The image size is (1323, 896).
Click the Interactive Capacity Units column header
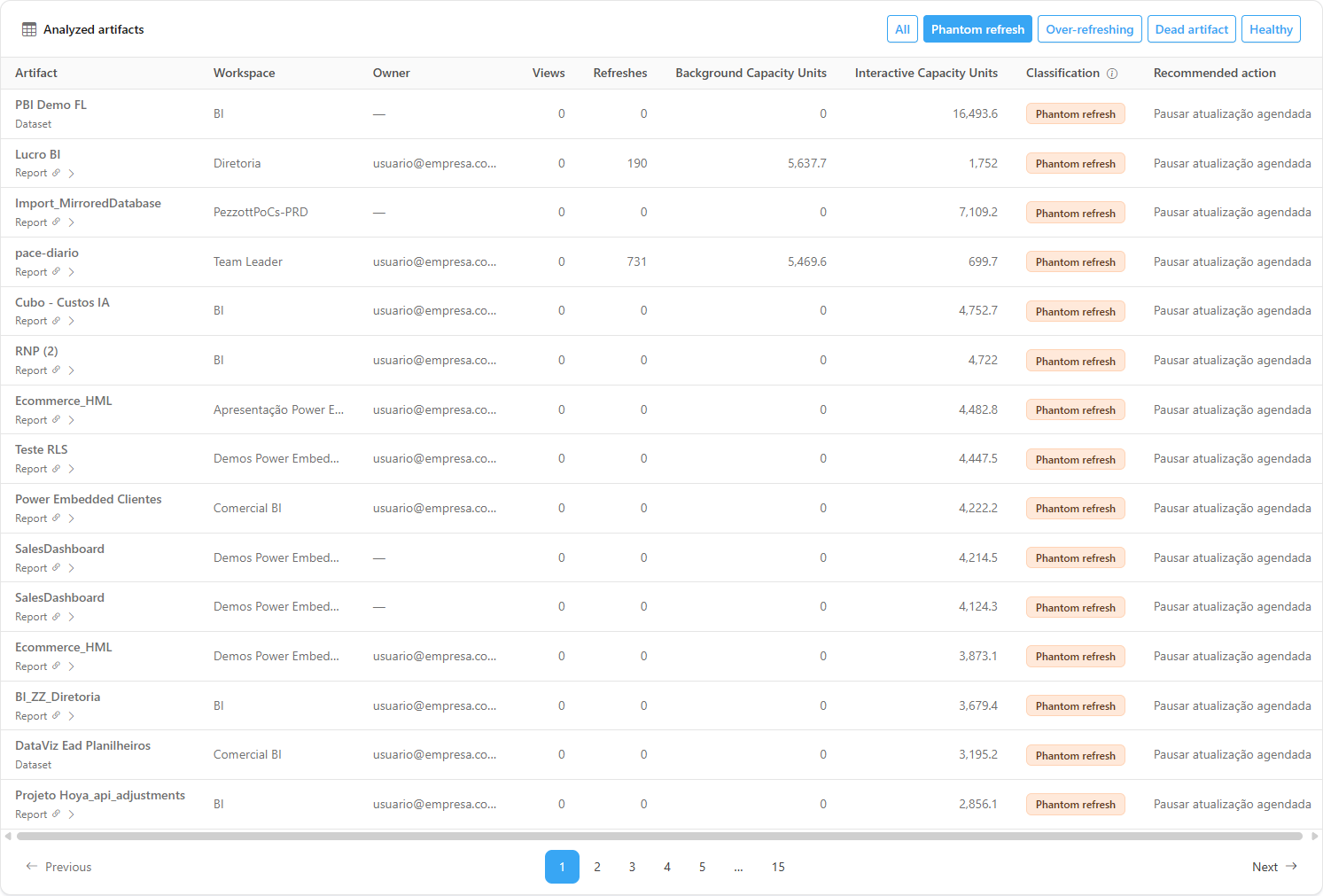coord(926,74)
